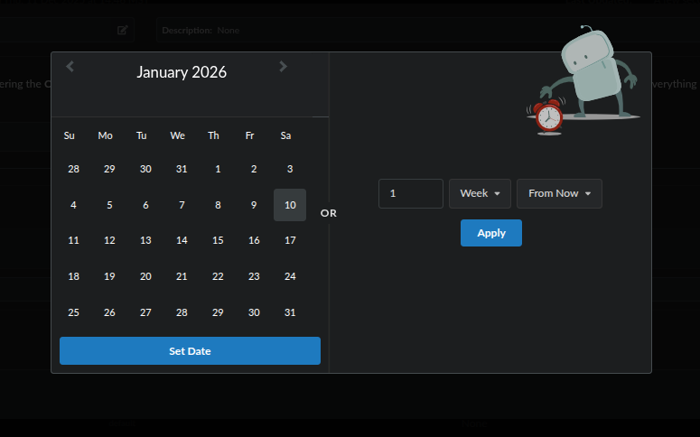The image size is (700, 437).
Task: Go to the previous month arrow
Action: point(70,67)
